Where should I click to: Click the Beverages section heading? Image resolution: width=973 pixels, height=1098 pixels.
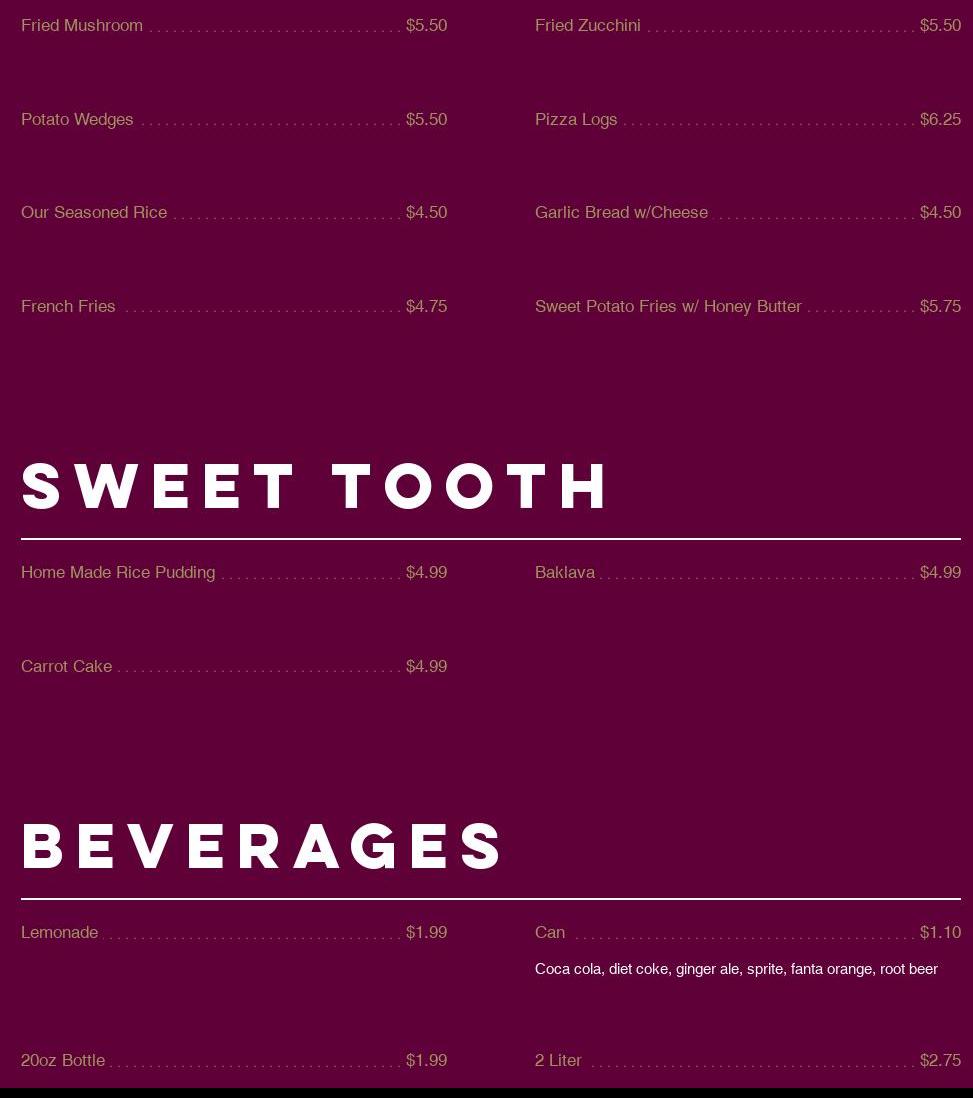tap(263, 847)
